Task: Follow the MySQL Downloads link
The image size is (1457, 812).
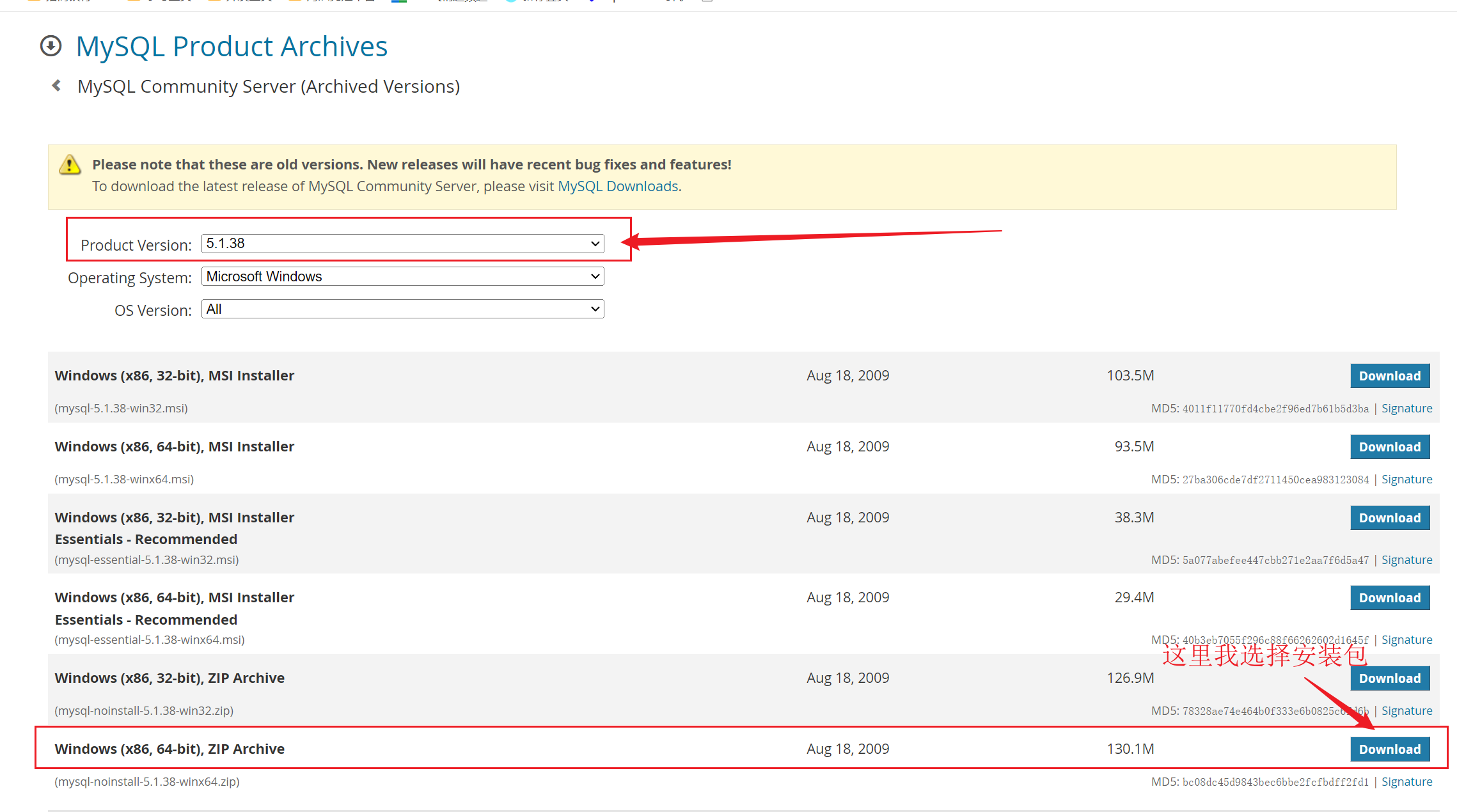Action: tap(618, 186)
